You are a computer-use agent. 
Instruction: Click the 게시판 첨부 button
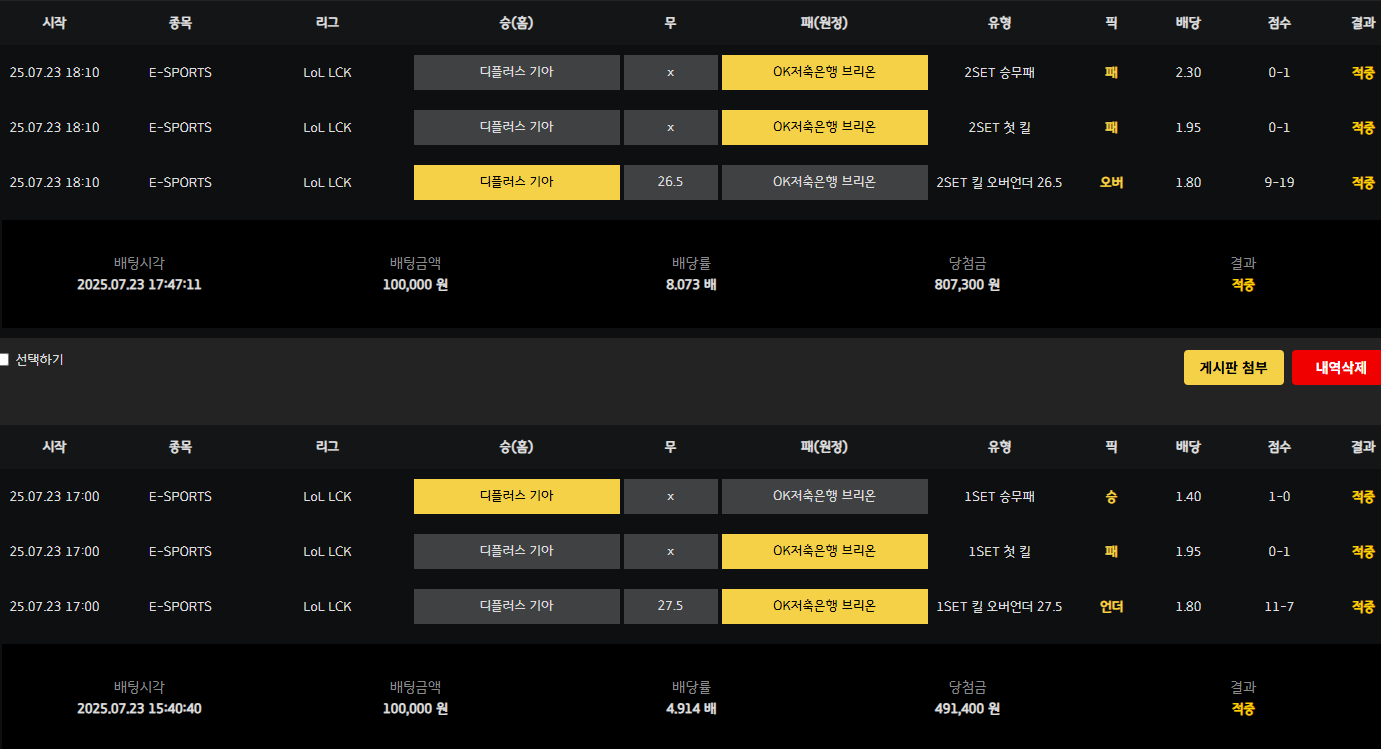coord(1233,368)
